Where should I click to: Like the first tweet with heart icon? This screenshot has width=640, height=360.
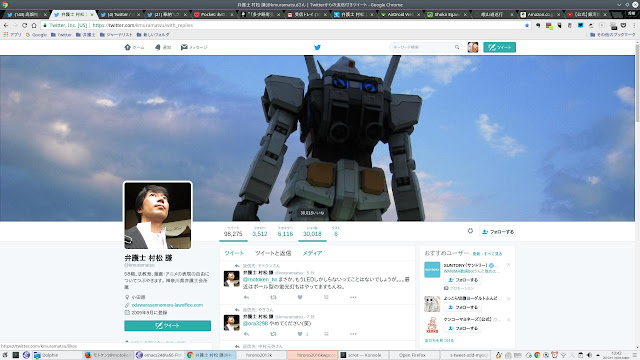(300, 297)
